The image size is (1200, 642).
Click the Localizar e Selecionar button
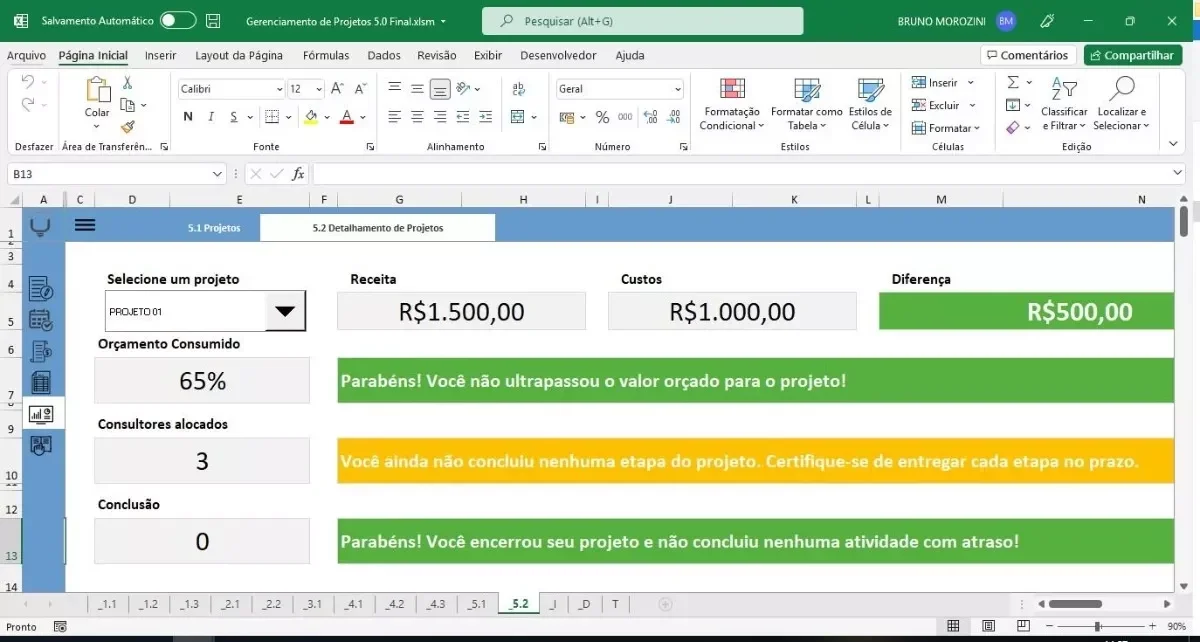tap(1121, 105)
